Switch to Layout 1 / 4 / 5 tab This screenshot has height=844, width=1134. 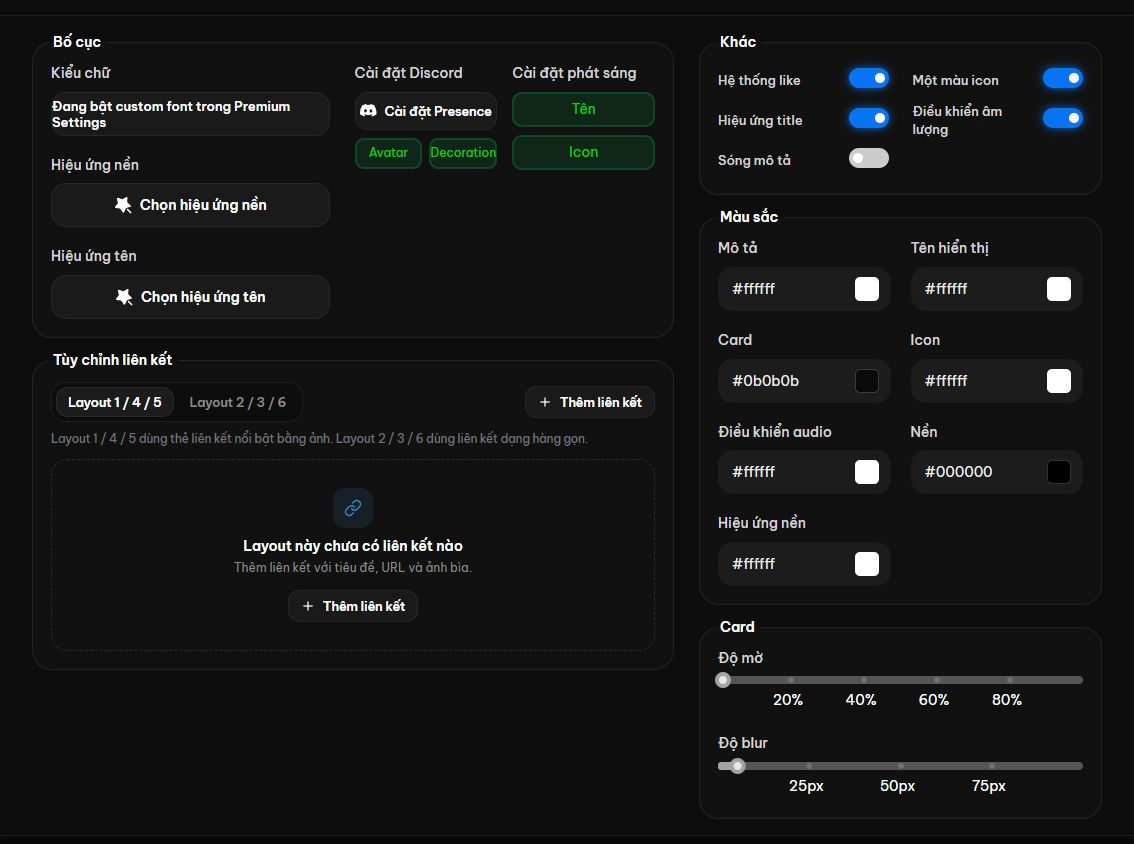[115, 402]
